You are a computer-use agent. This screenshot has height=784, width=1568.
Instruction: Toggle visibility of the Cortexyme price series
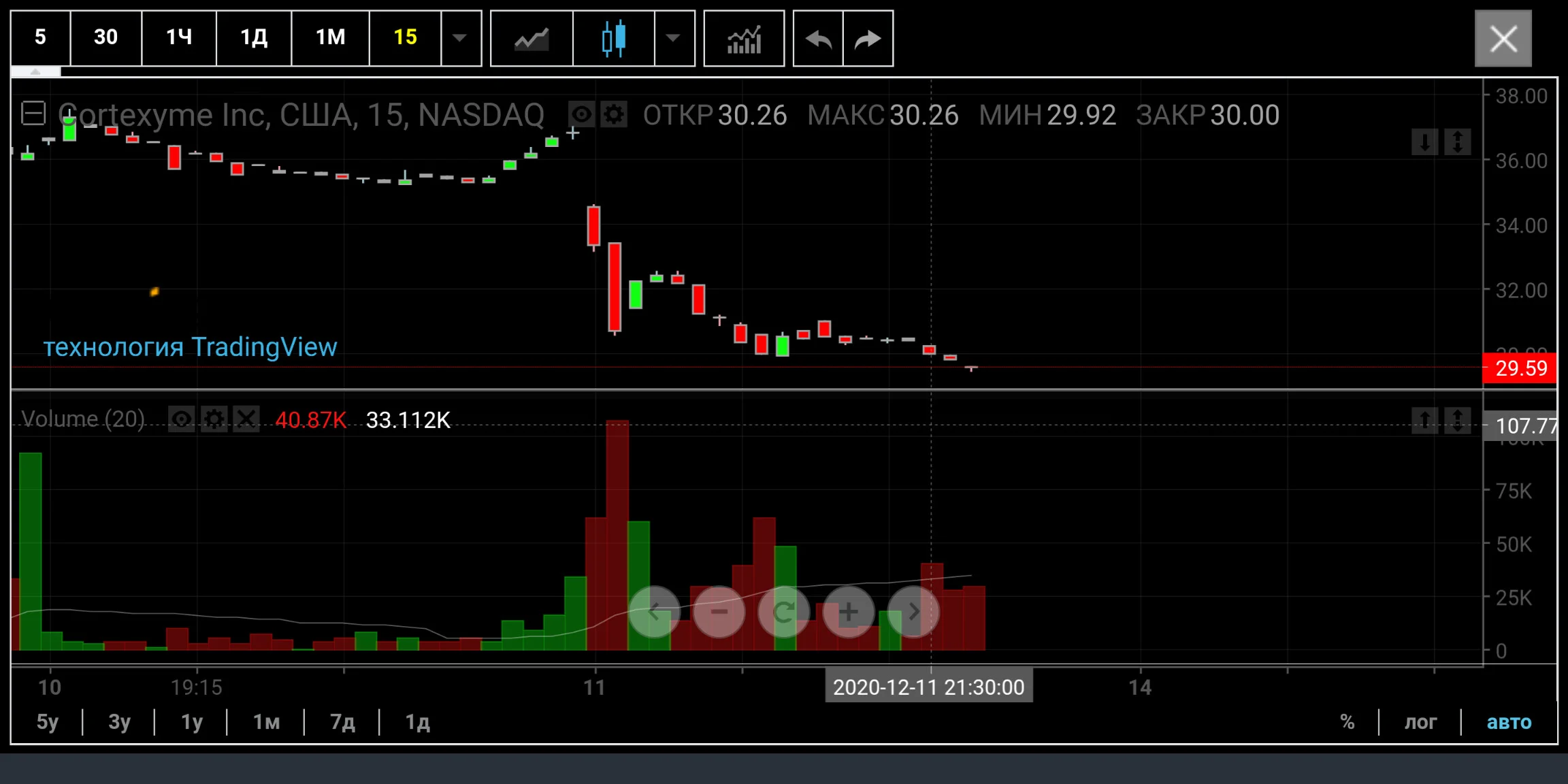(x=582, y=114)
